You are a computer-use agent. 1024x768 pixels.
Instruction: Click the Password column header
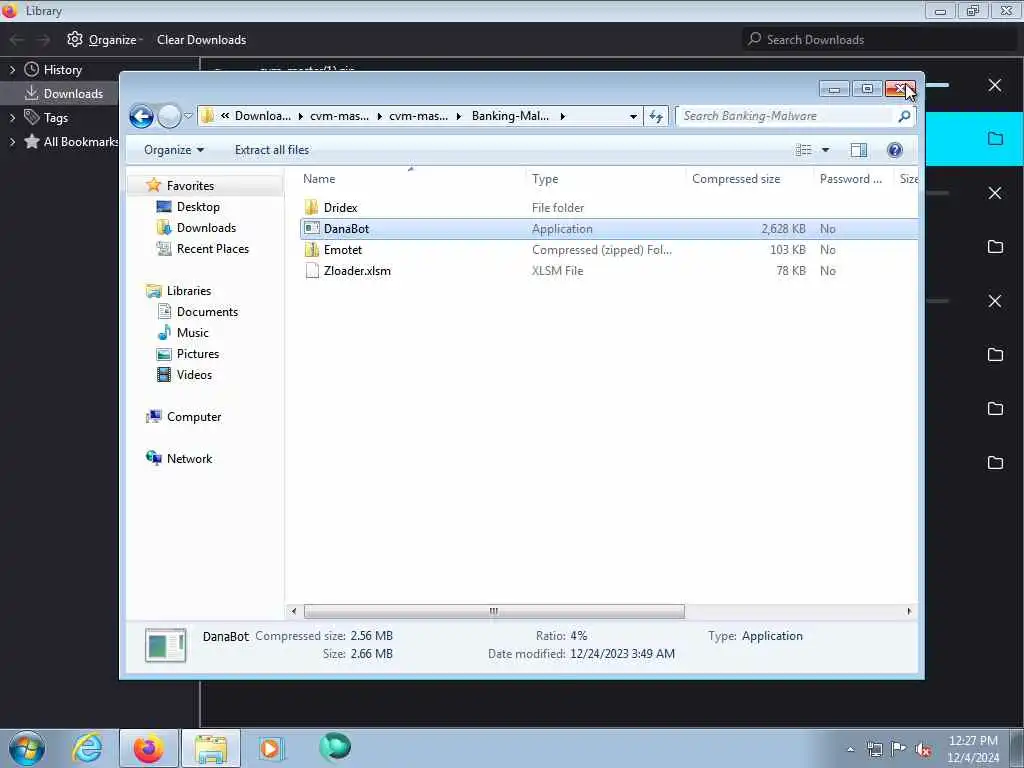[x=852, y=179]
